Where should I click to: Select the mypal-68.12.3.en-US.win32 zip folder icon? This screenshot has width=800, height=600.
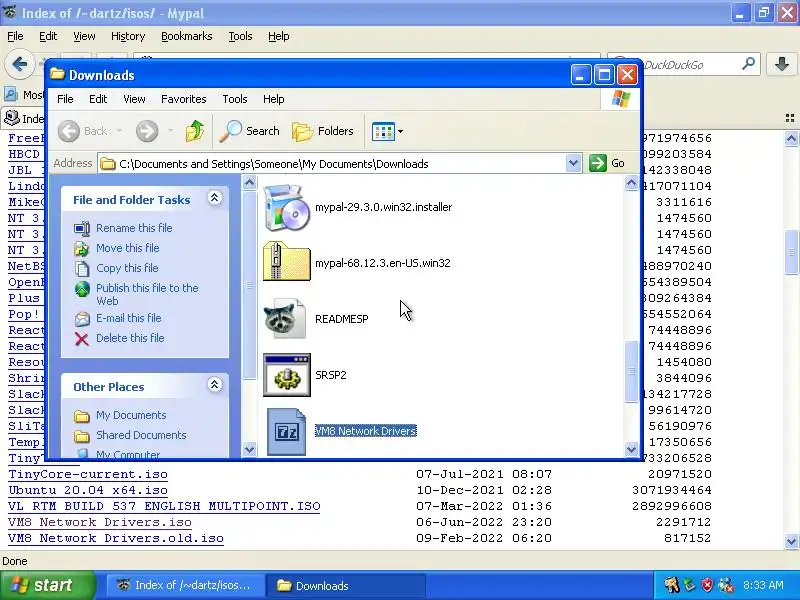pyautogui.click(x=286, y=262)
